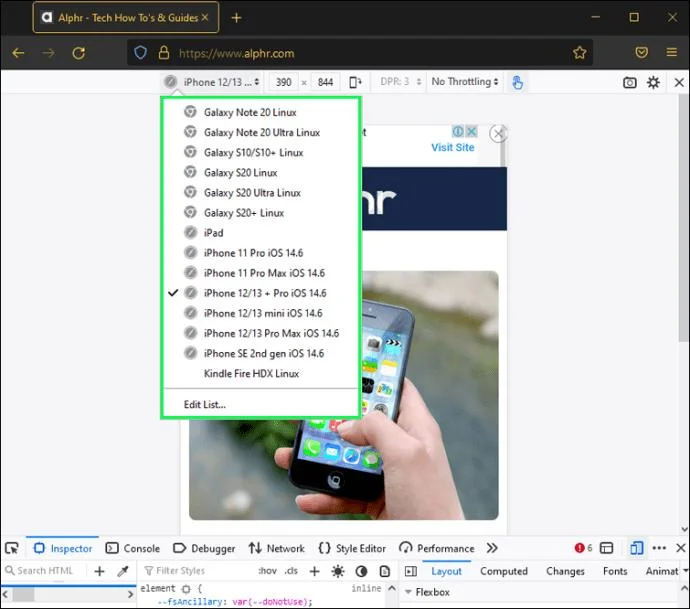Choose iPhone 12/13 mini iOS 14.6
690x609 pixels.
point(260,313)
